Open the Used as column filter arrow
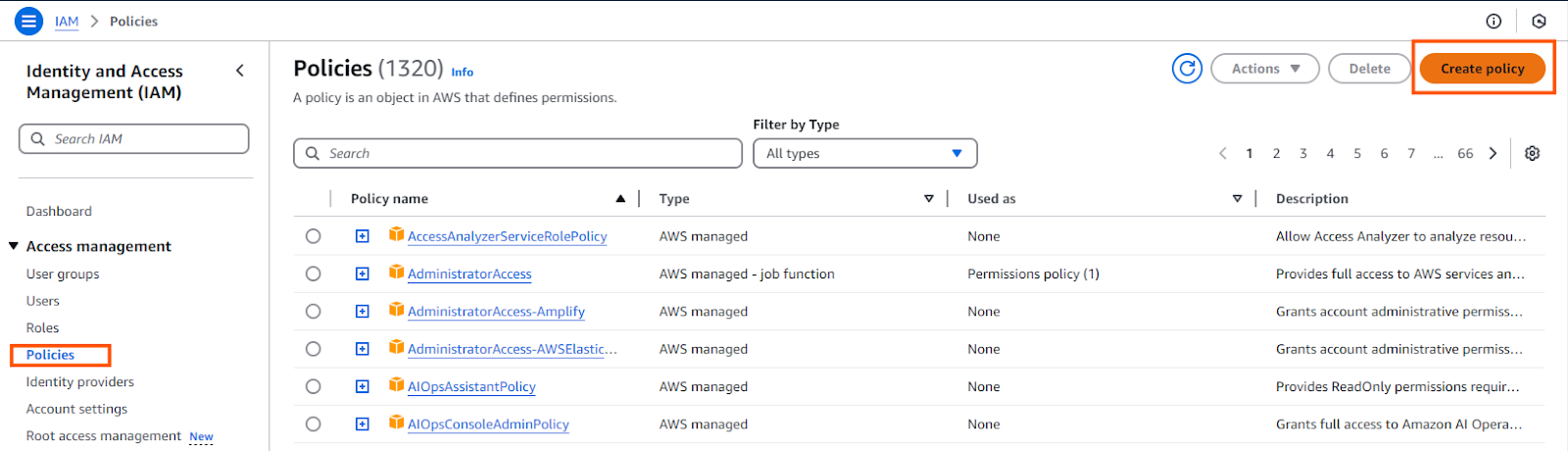The width and height of the screenshot is (1568, 451). pos(1238,198)
